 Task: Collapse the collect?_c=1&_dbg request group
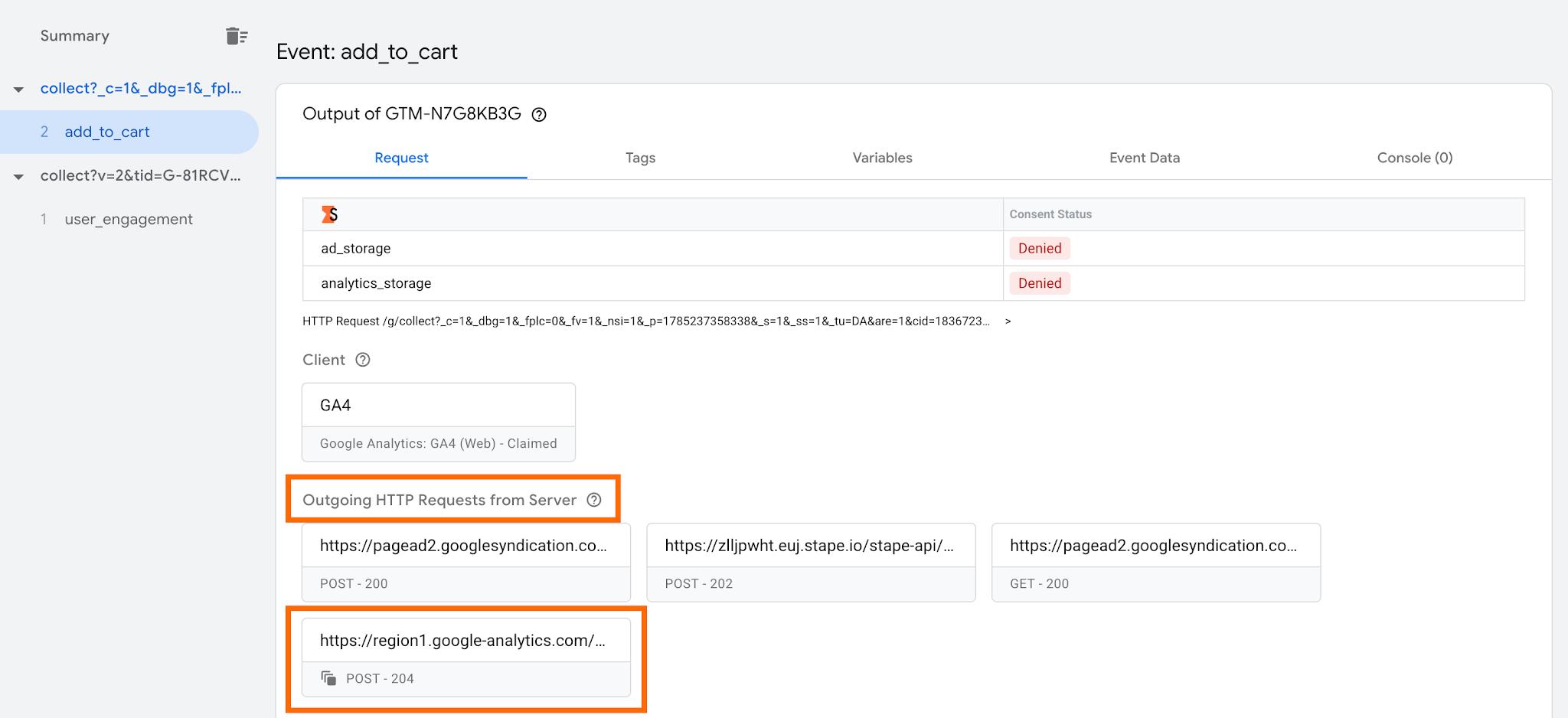click(19, 90)
